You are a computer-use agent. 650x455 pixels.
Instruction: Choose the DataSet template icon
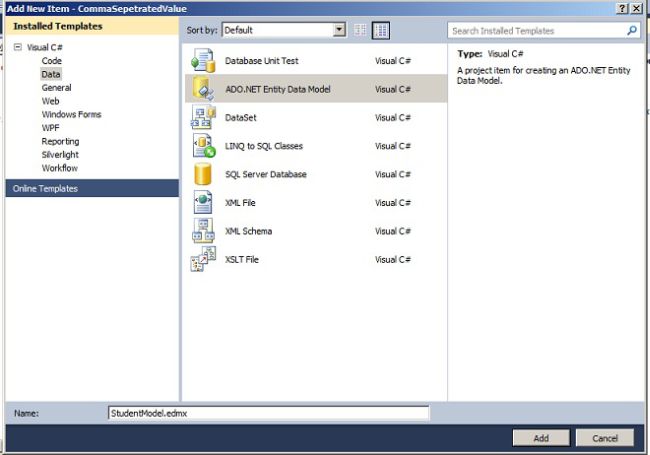(203, 117)
